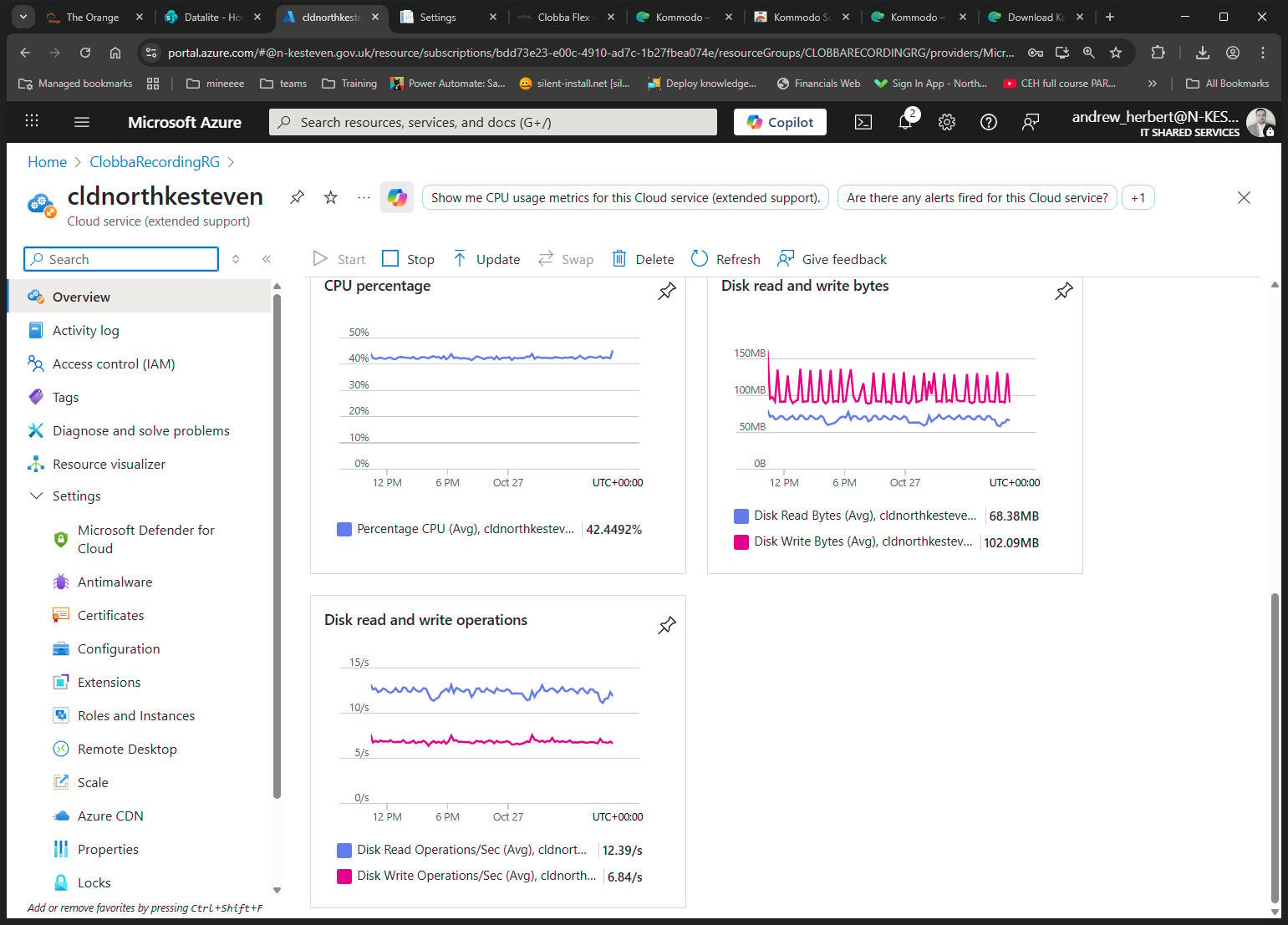Screen dimensions: 1288x925
Task: Click the Refresh command
Action: point(725,259)
